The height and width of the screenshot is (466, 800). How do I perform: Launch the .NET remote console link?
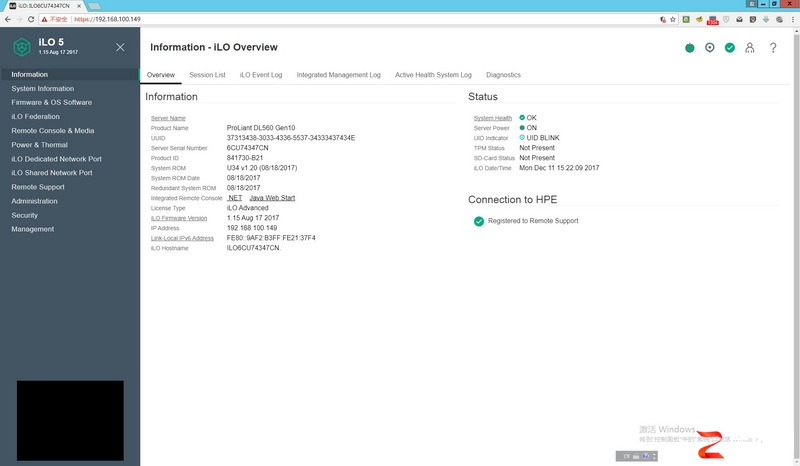[235, 198]
